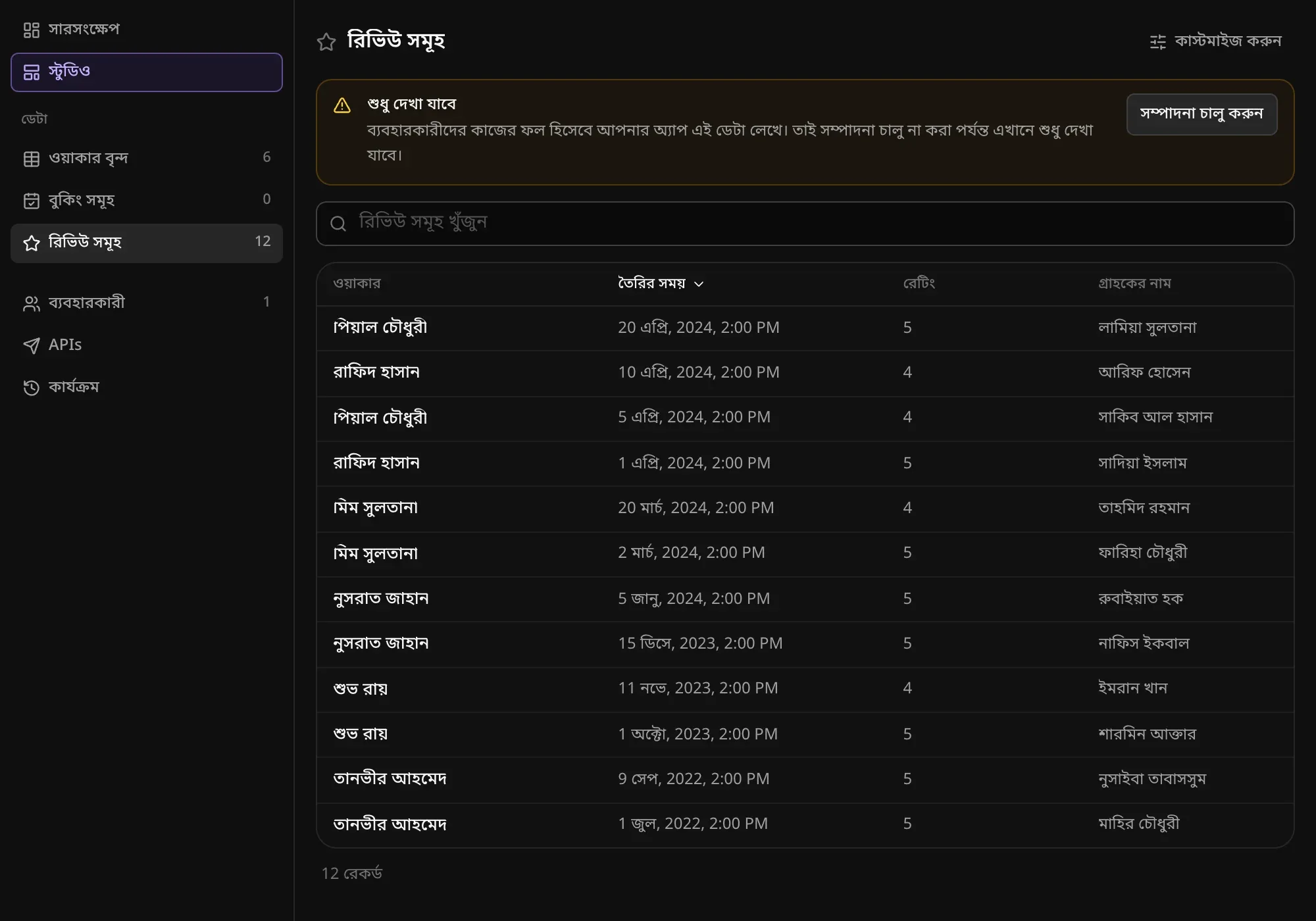
Task: Click the কার্যক্রম history clock icon
Action: 32,387
